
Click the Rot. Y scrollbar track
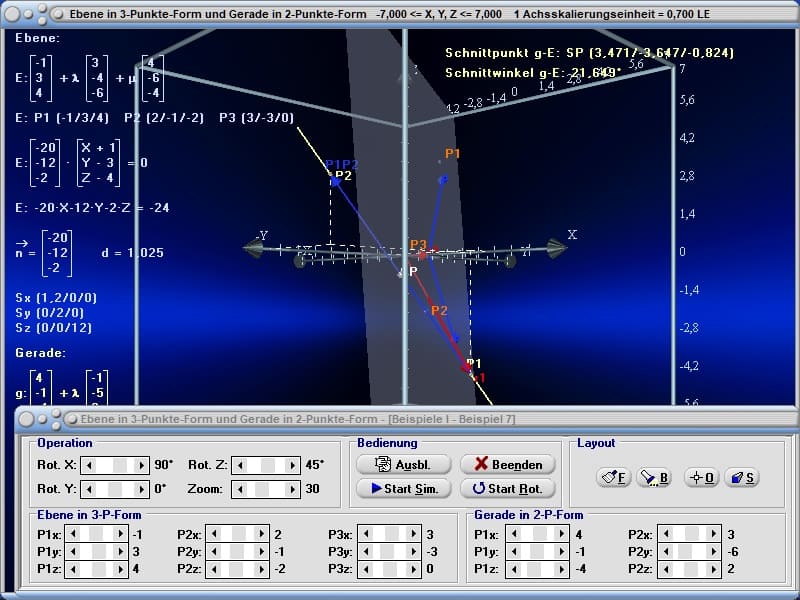(115, 489)
